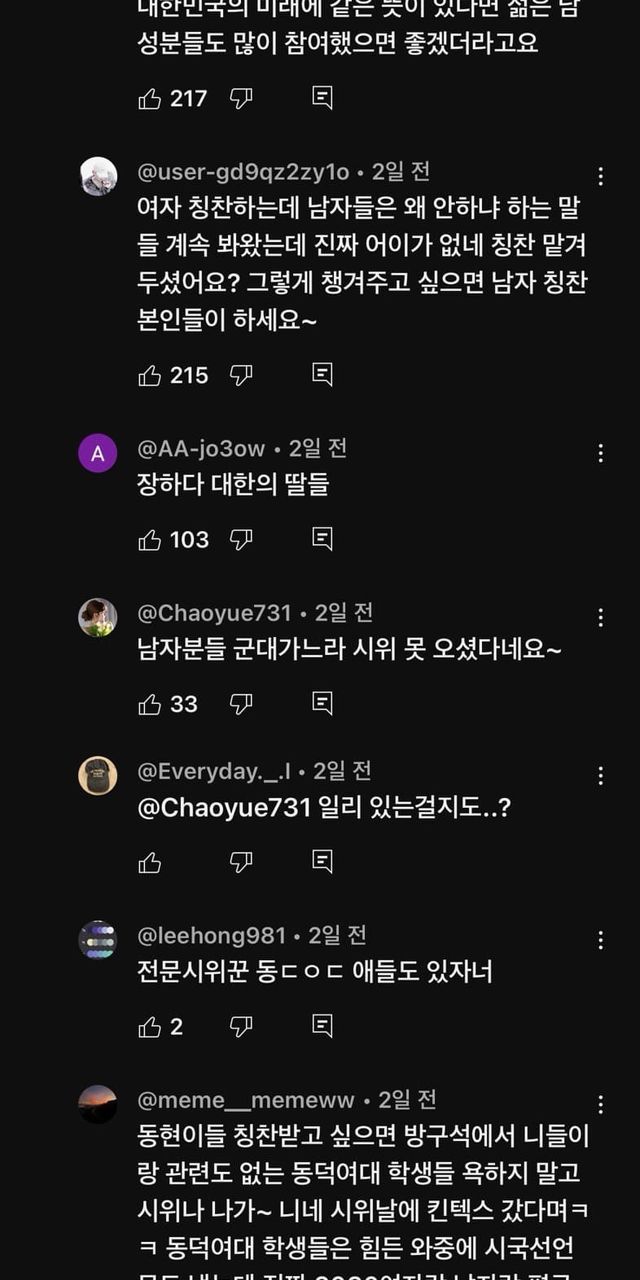640x1280 pixels.
Task: Dislike the @leehong981 comment
Action: [x=241, y=1026]
